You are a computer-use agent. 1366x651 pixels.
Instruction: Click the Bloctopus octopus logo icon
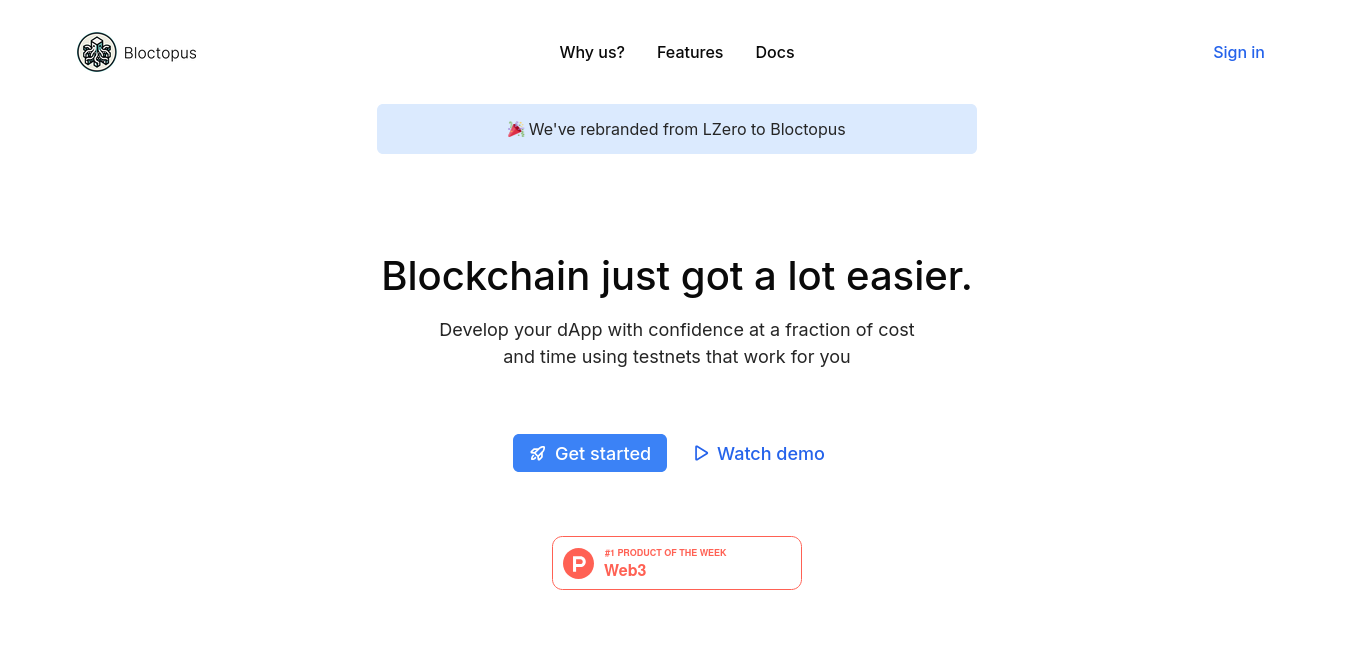pyautogui.click(x=97, y=52)
